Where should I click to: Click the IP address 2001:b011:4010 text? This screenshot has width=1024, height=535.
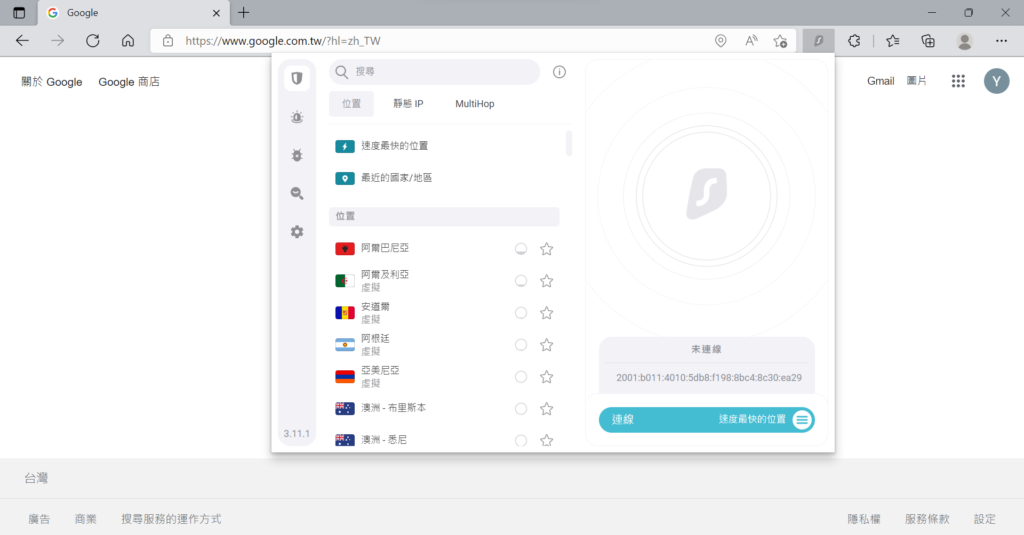[x=709, y=378]
